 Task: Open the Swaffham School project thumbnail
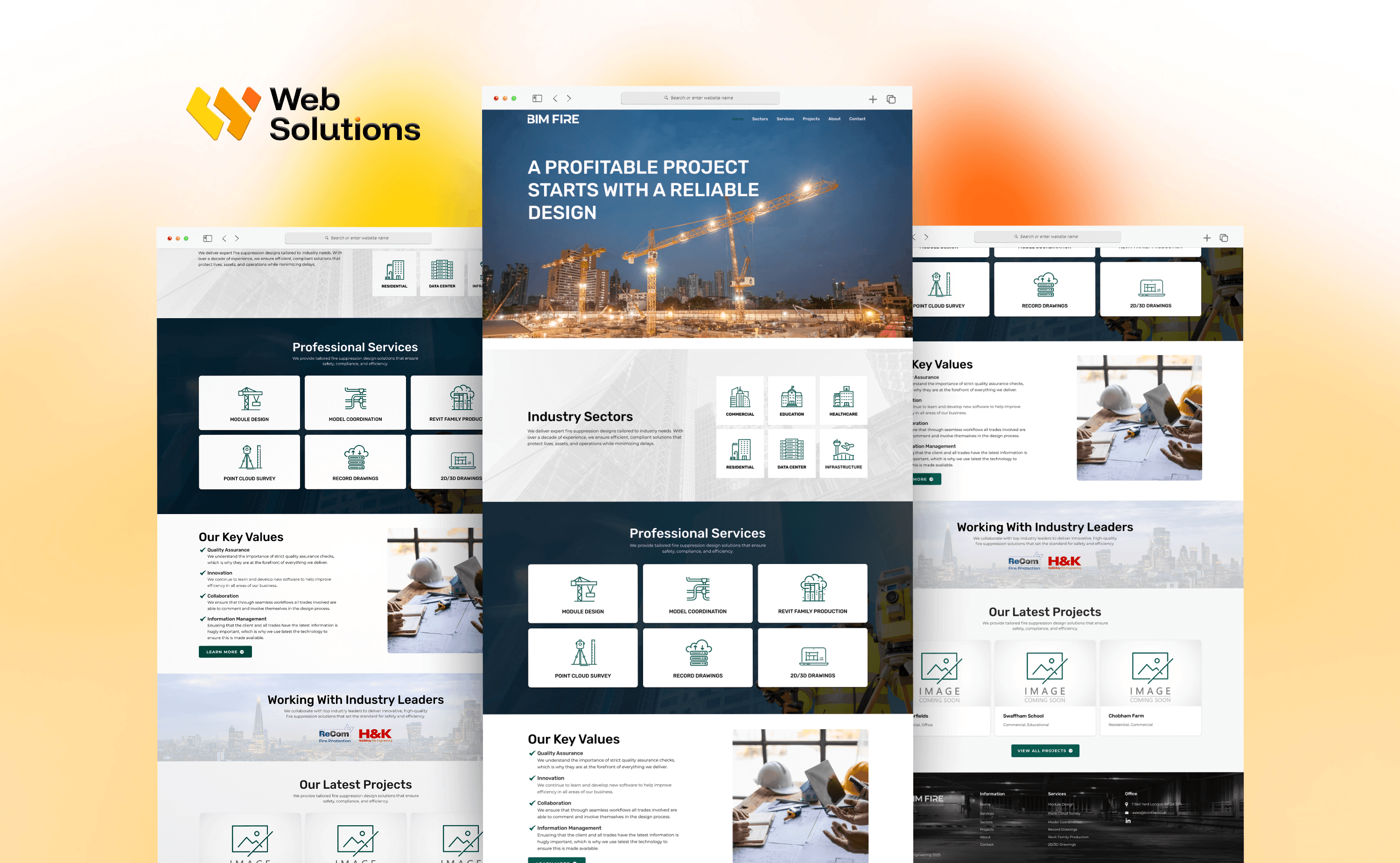1044,673
